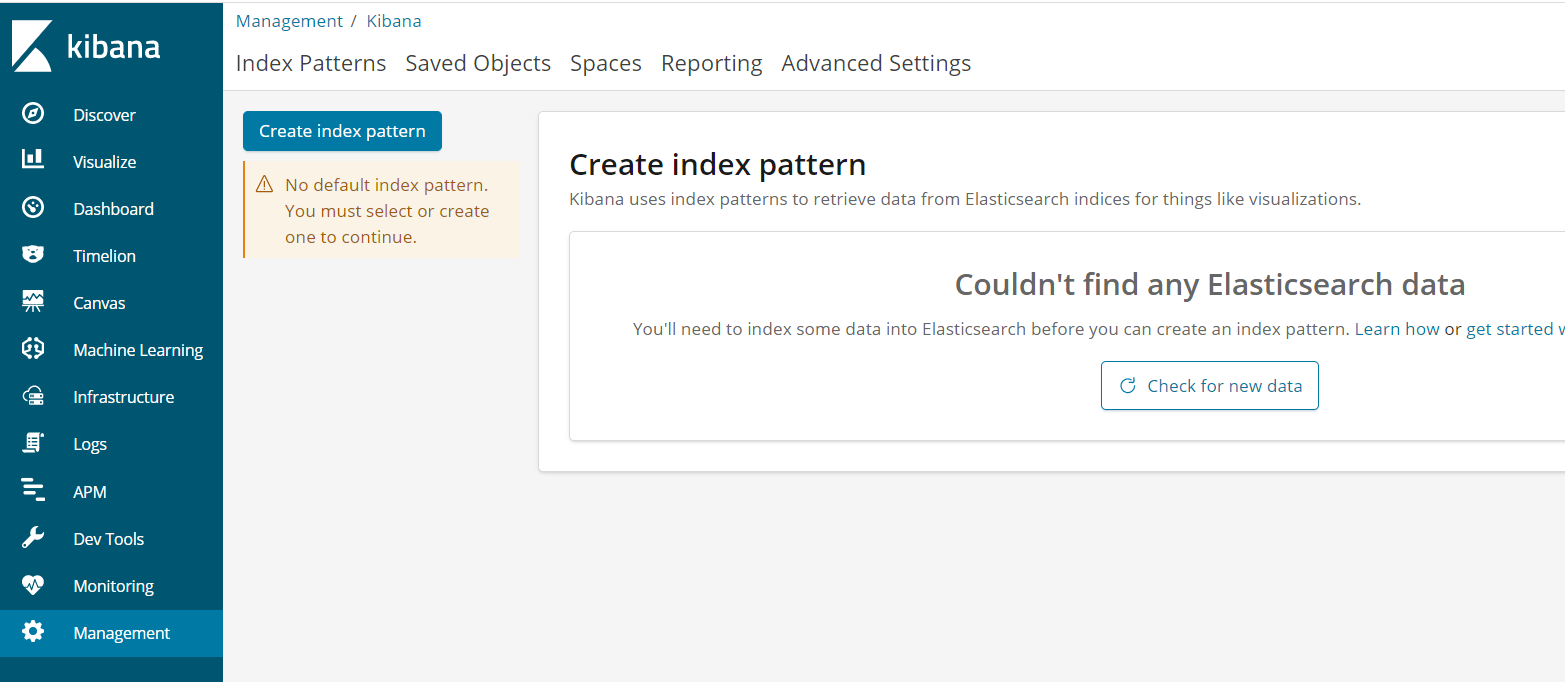Click the Canvas easel icon
The height and width of the screenshot is (682, 1565).
pyautogui.click(x=33, y=302)
